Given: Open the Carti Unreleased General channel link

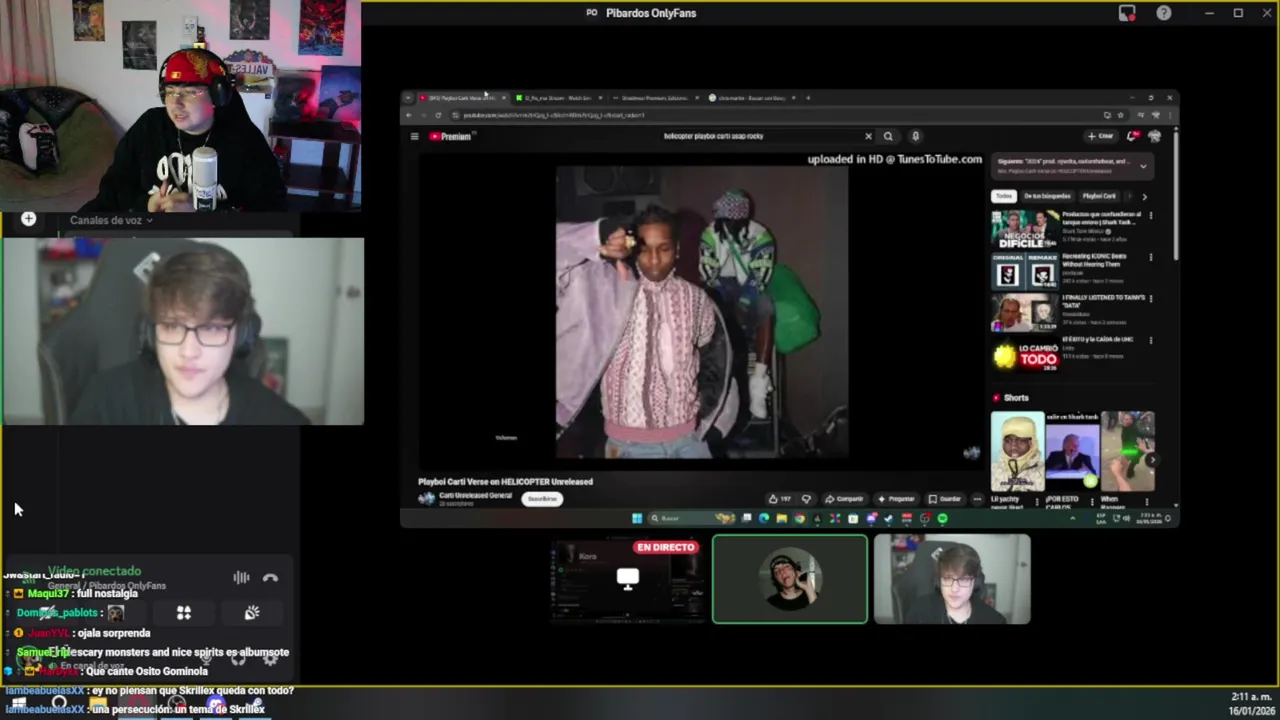Looking at the screenshot, I should 476,495.
